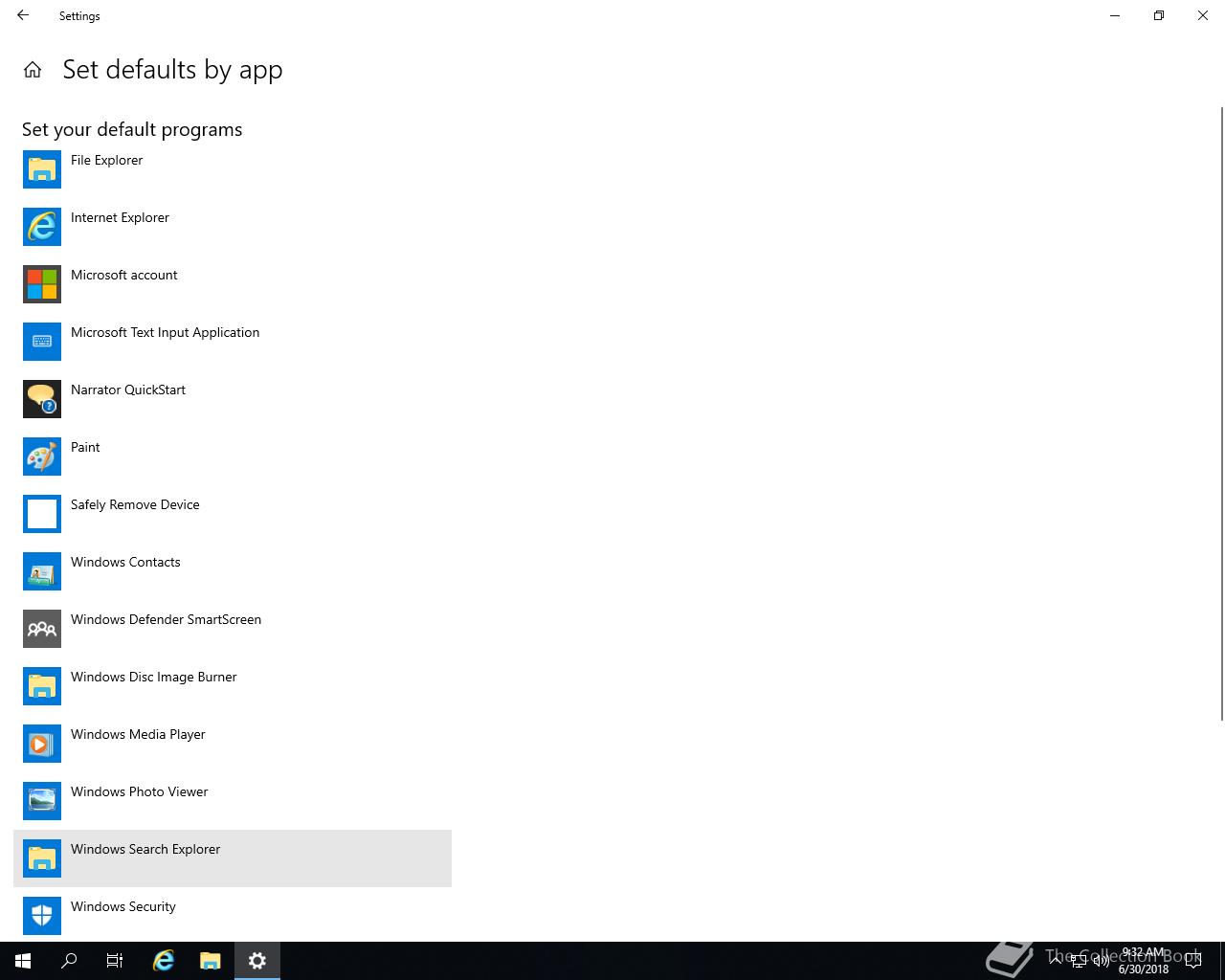1225x980 pixels.
Task: Select the Windows Security label
Action: pyautogui.click(x=123, y=906)
